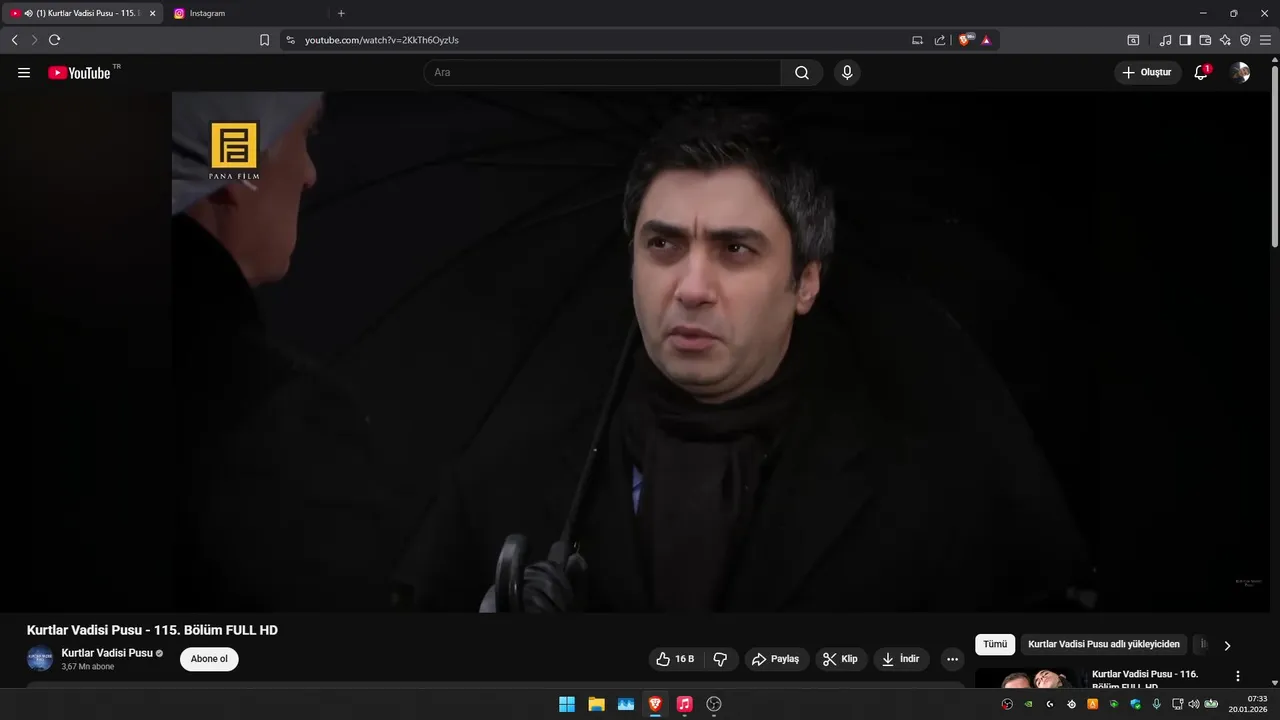Screen dimensions: 1280x720
Task: Open the Windows Start menu
Action: click(x=567, y=704)
